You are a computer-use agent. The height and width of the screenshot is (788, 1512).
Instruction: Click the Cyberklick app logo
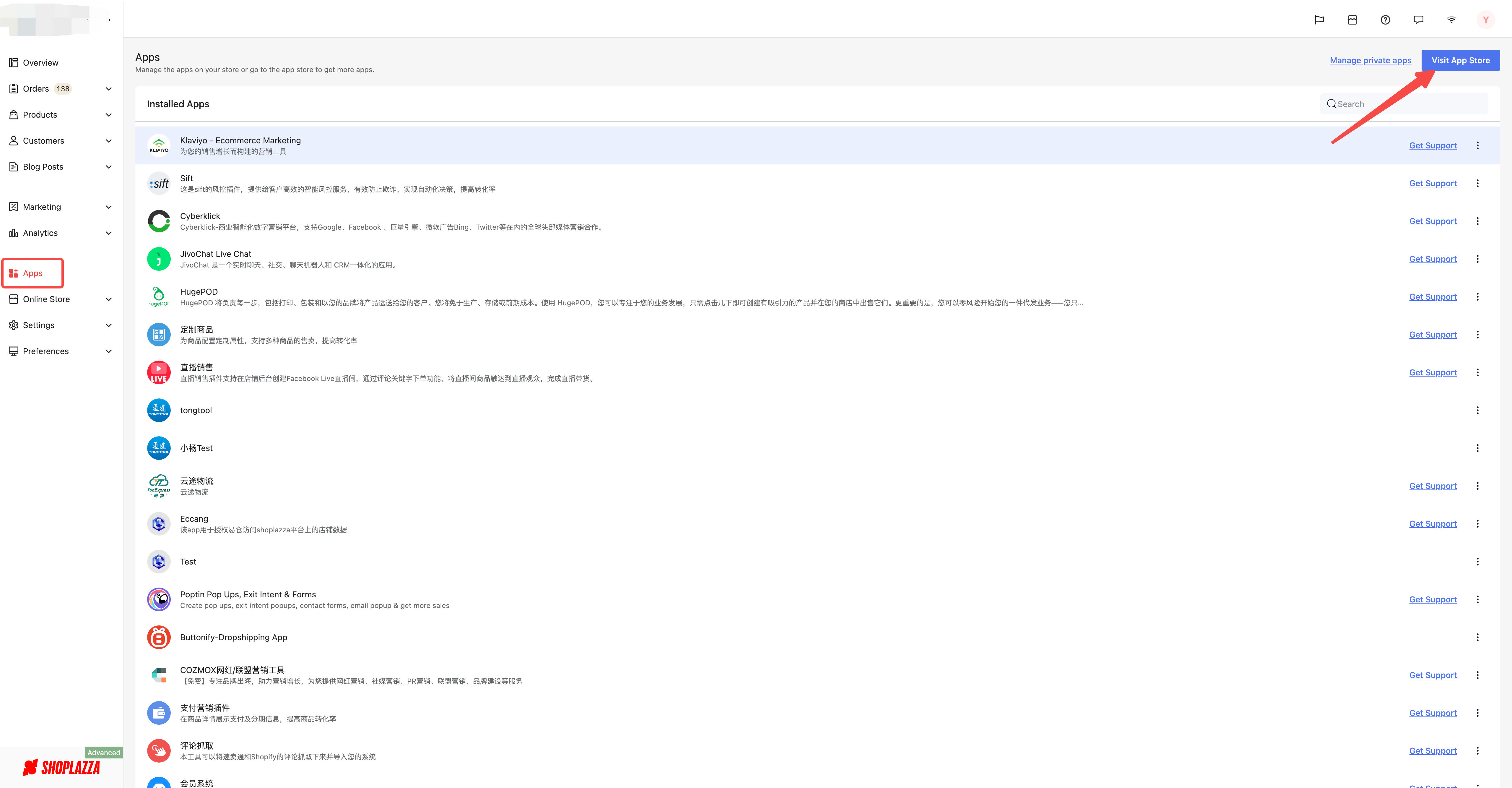click(x=159, y=221)
